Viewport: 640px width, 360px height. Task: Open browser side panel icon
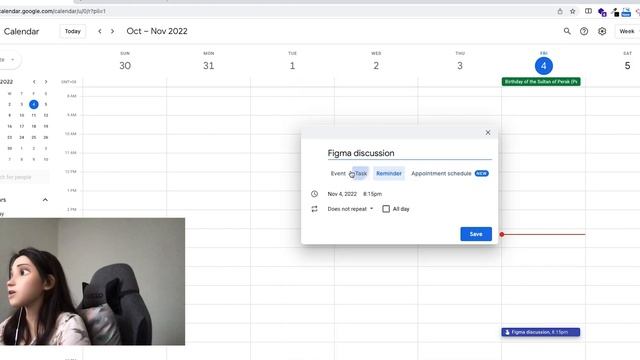(588, 11)
